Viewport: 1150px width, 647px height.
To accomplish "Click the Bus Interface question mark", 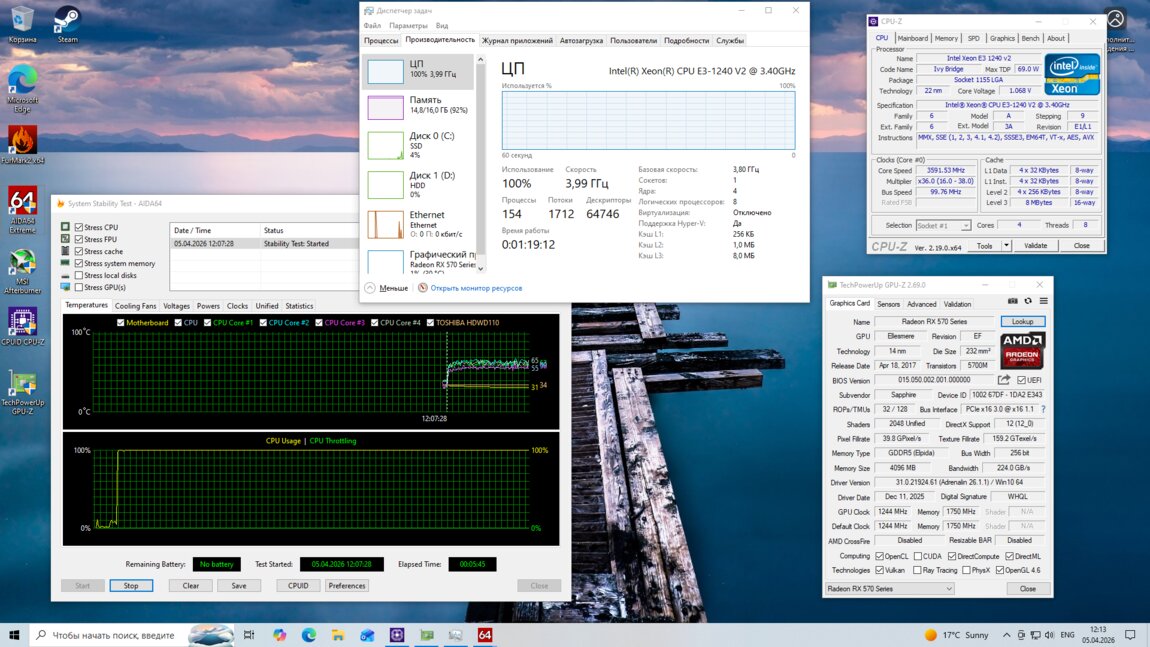I will [1043, 409].
